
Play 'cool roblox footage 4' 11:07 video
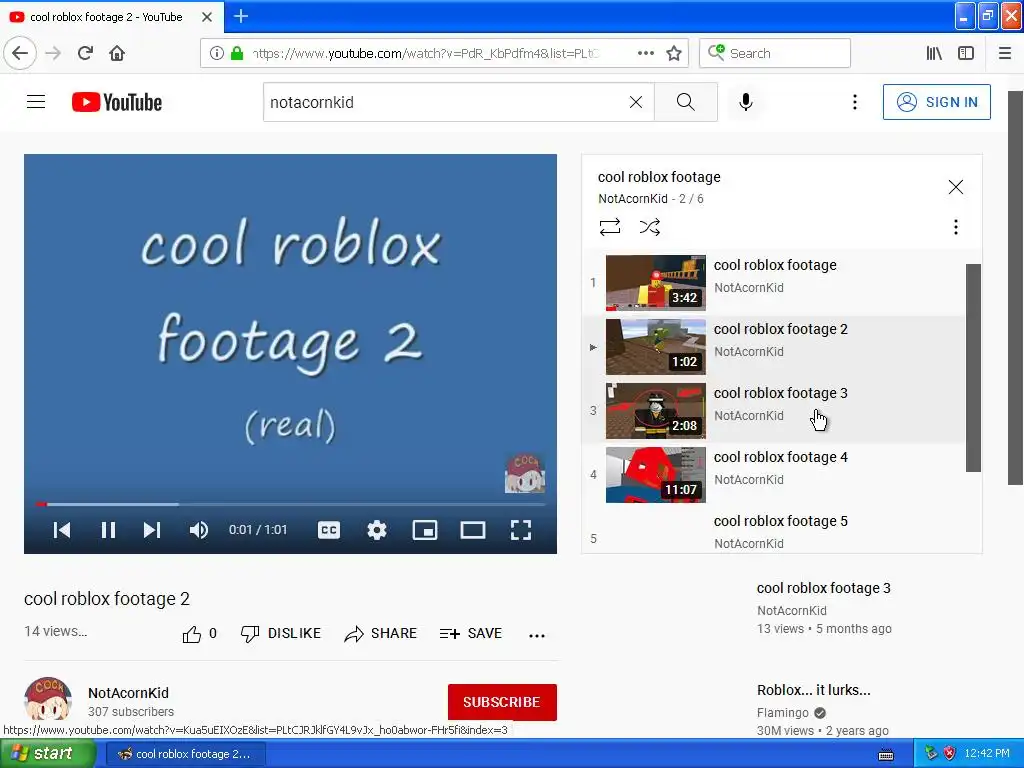point(774,475)
